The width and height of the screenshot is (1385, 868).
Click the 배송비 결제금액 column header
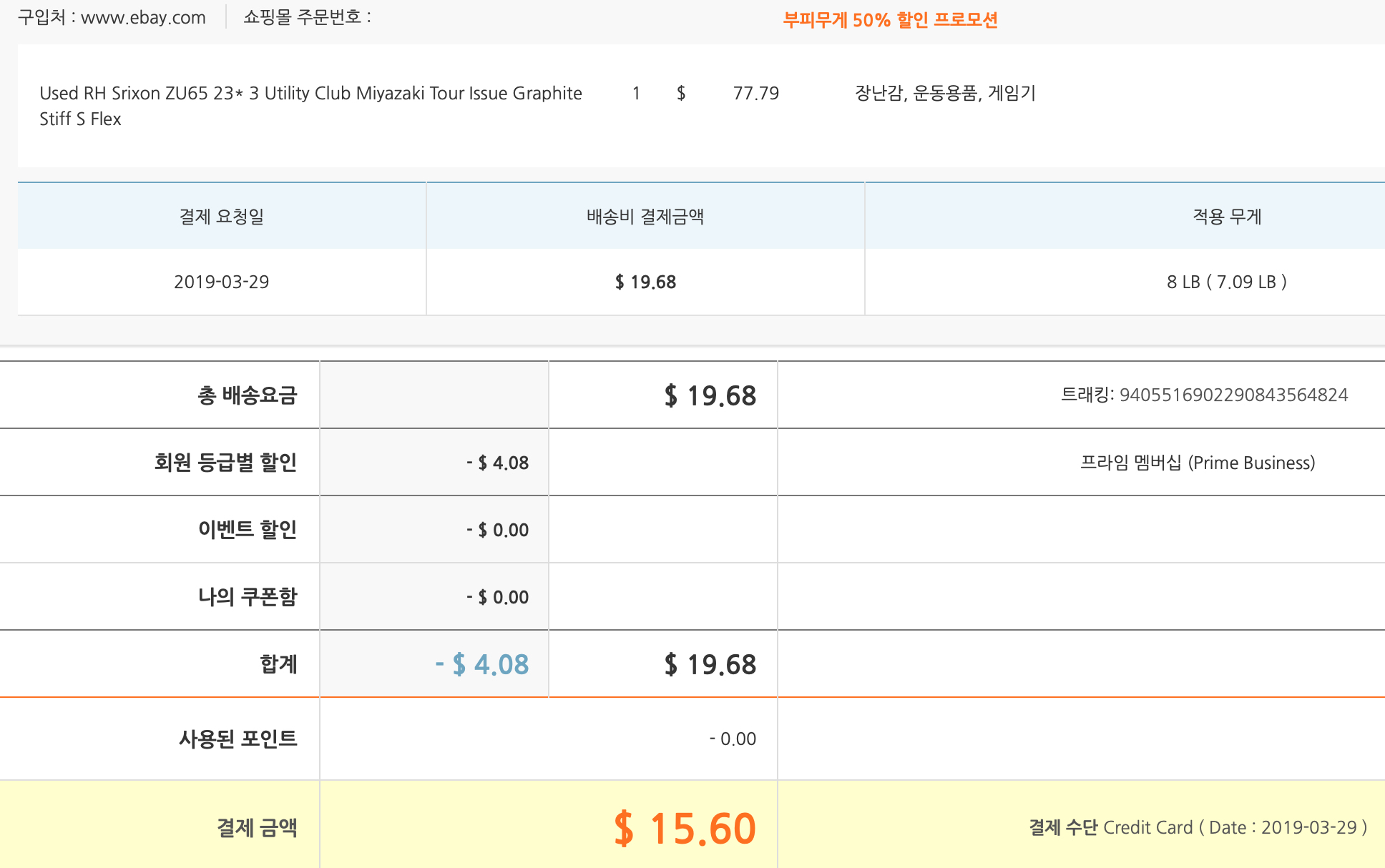(x=645, y=216)
